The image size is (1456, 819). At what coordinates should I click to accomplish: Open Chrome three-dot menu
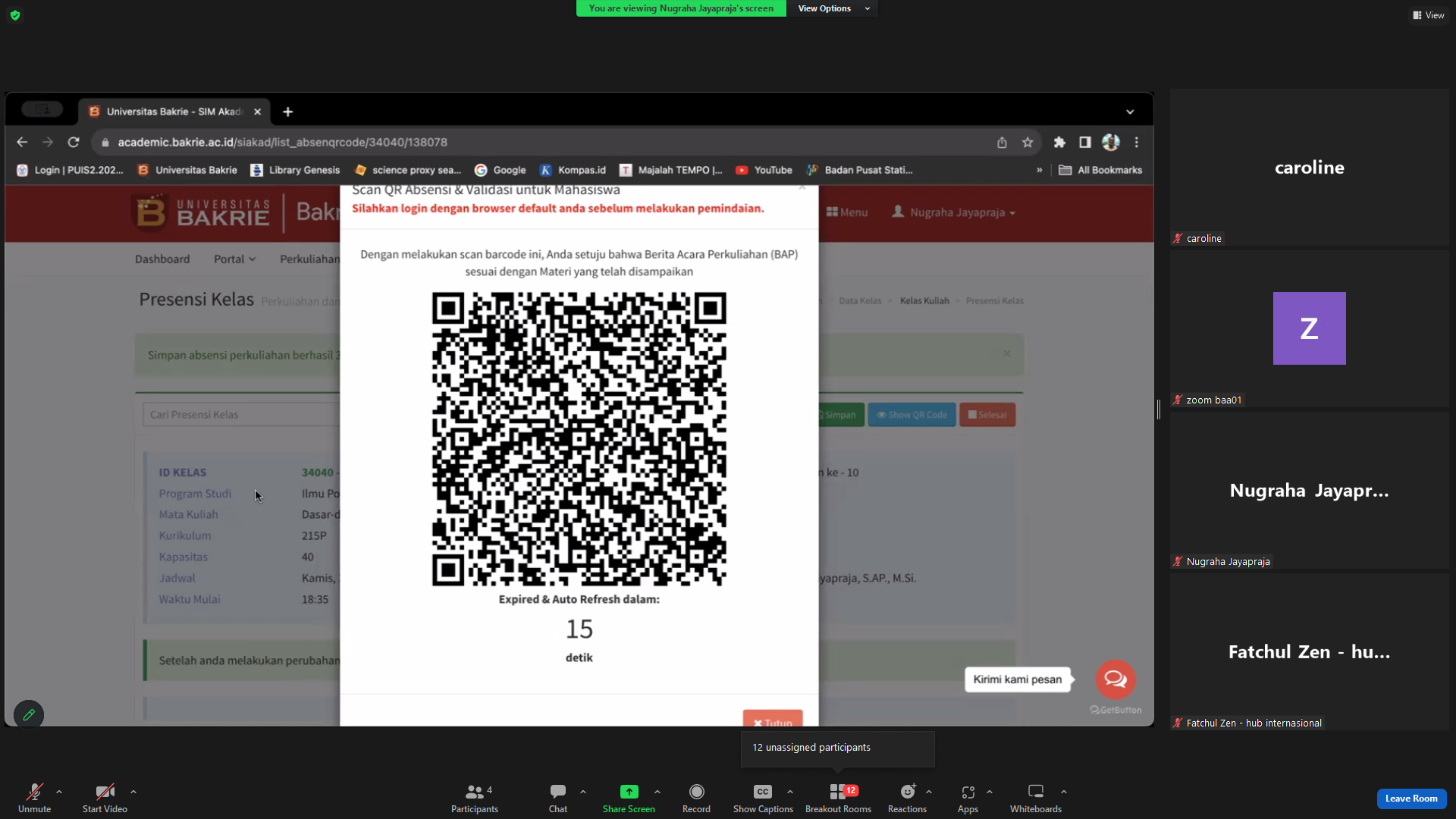[1137, 143]
